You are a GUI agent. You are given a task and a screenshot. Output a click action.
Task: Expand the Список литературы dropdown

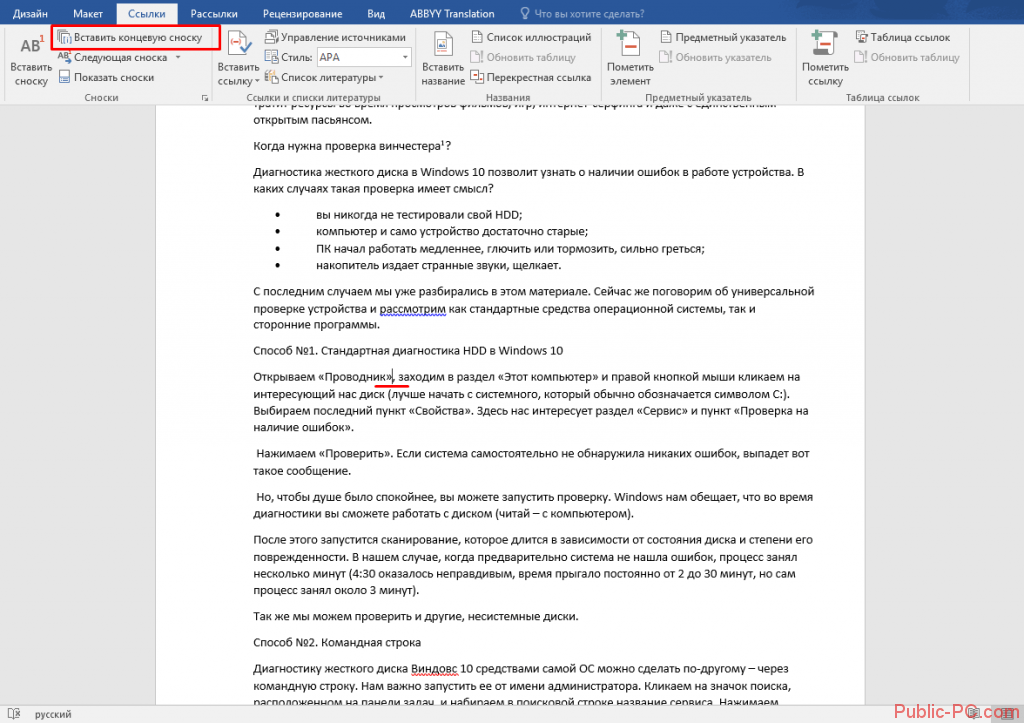click(x=381, y=77)
